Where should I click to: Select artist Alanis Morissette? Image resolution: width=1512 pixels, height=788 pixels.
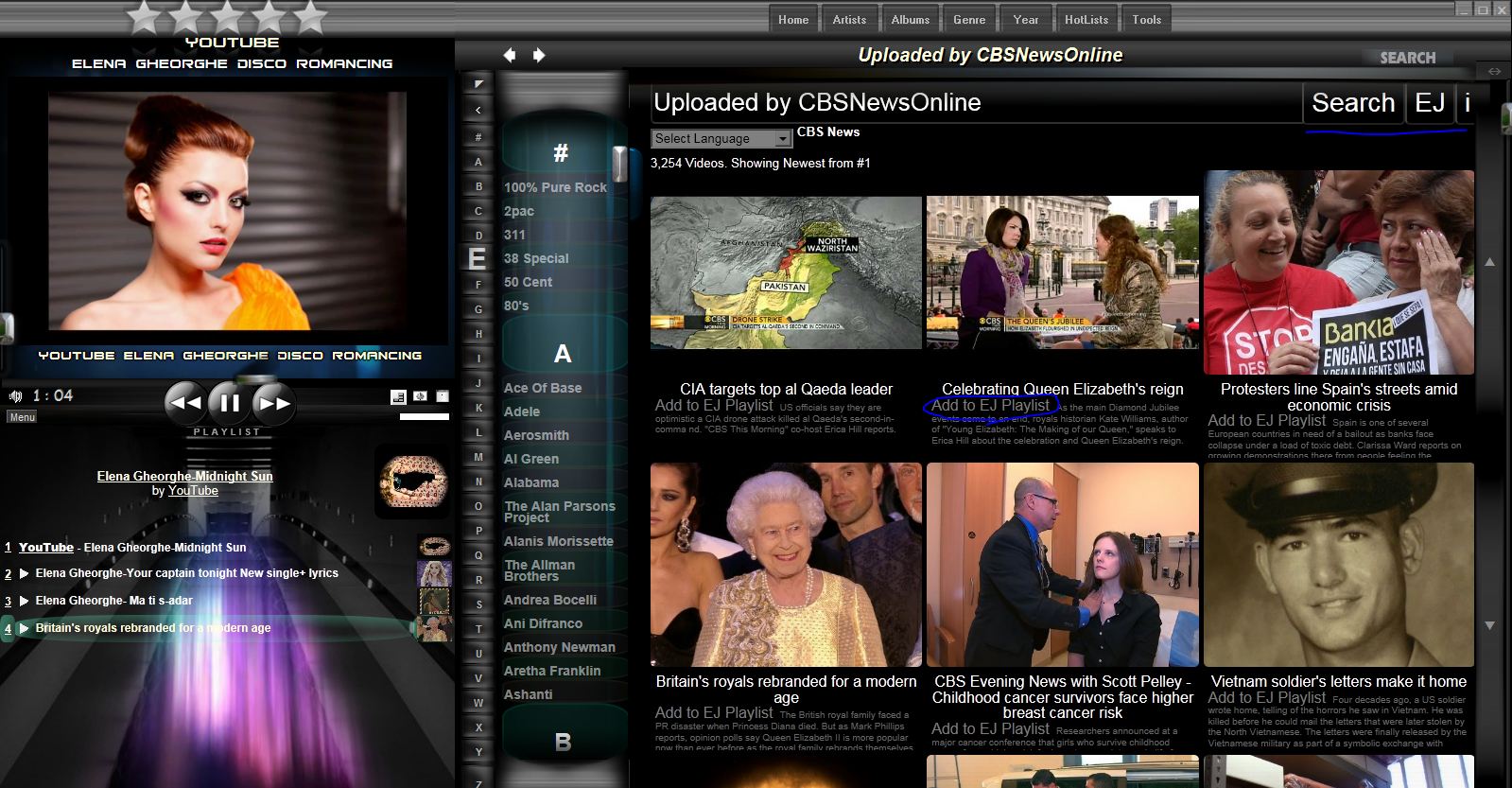pyautogui.click(x=559, y=541)
